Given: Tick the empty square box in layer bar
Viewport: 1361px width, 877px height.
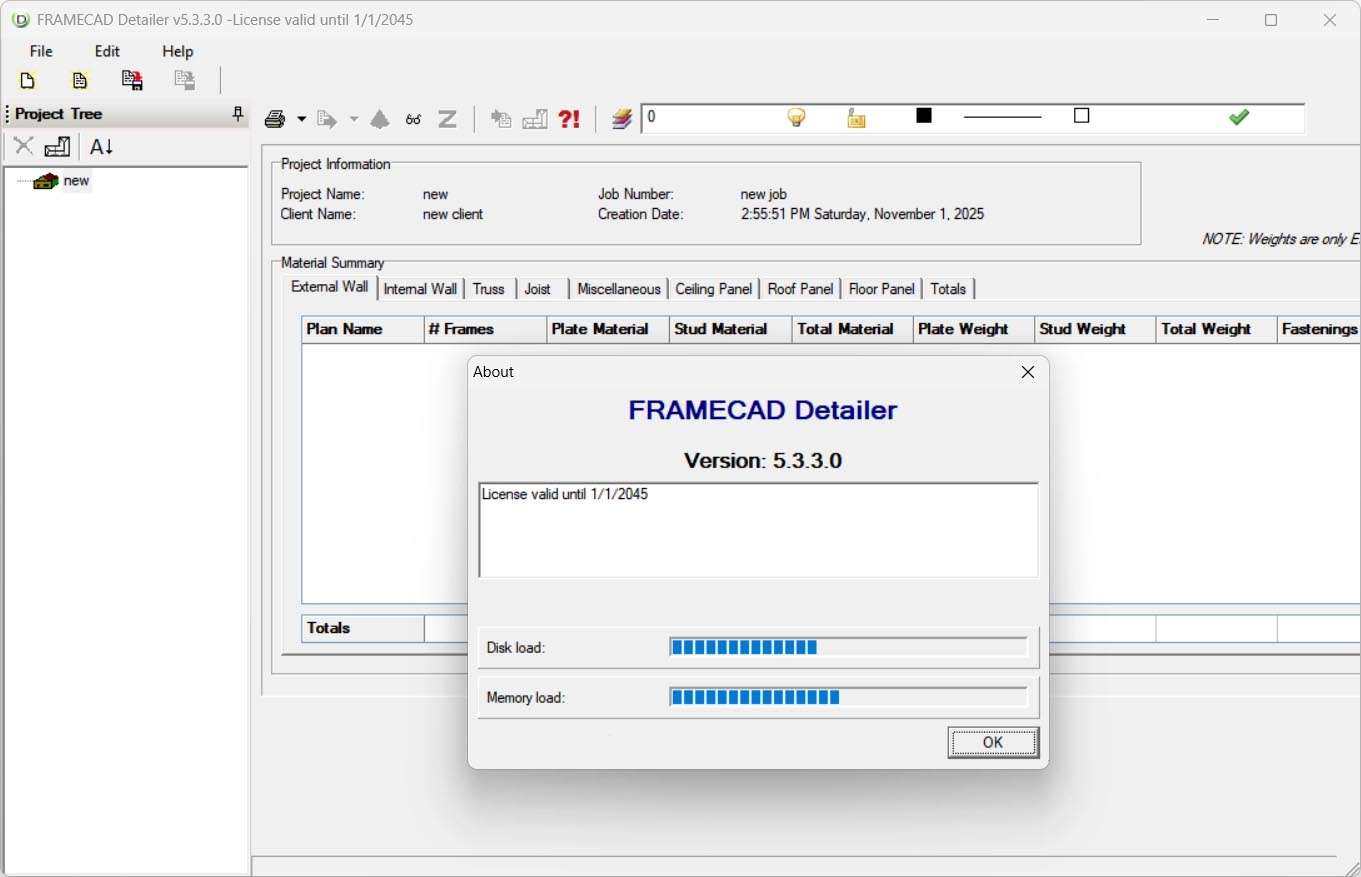Looking at the screenshot, I should (1081, 116).
